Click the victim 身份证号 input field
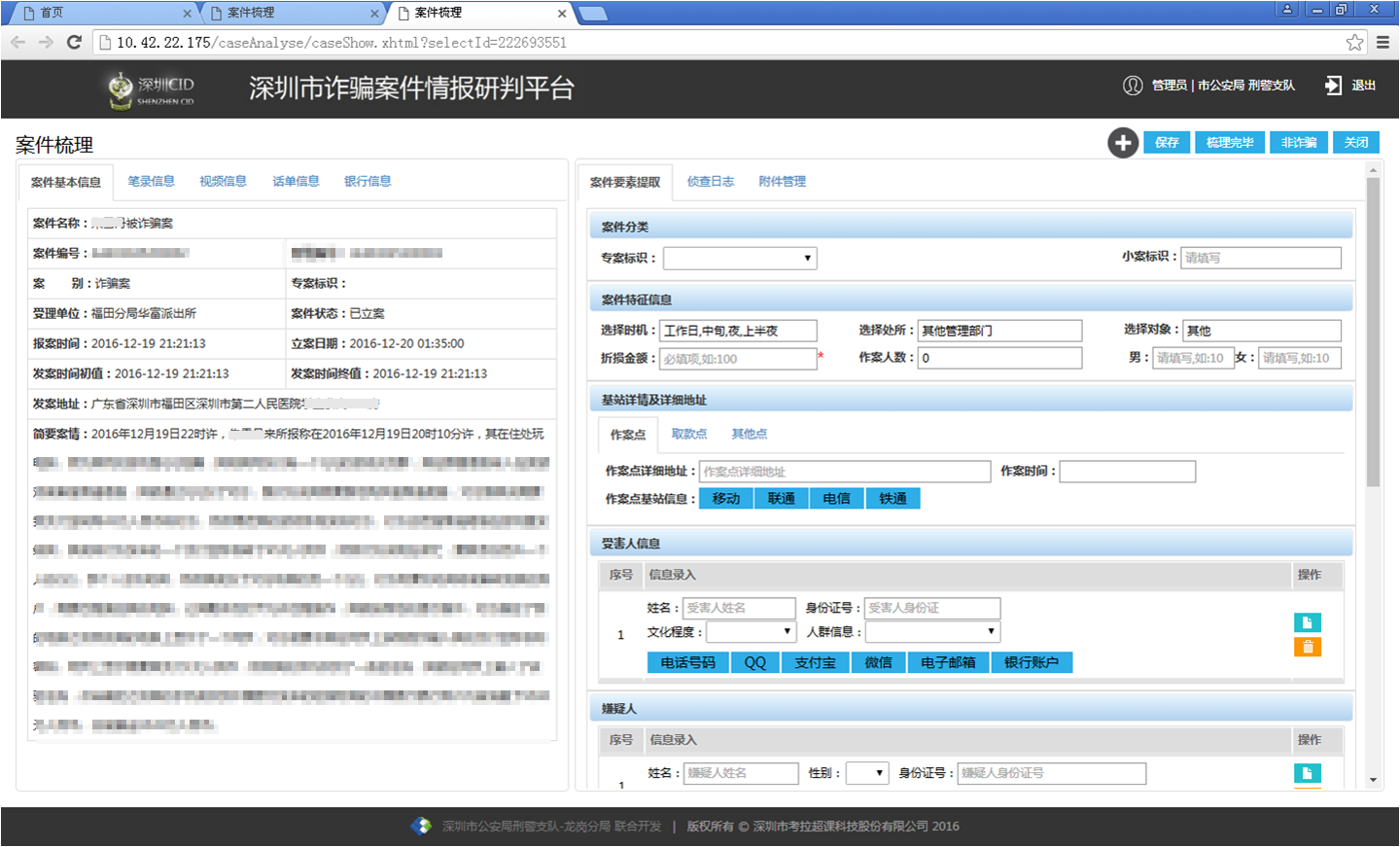The height and width of the screenshot is (847, 1400). click(x=932, y=608)
